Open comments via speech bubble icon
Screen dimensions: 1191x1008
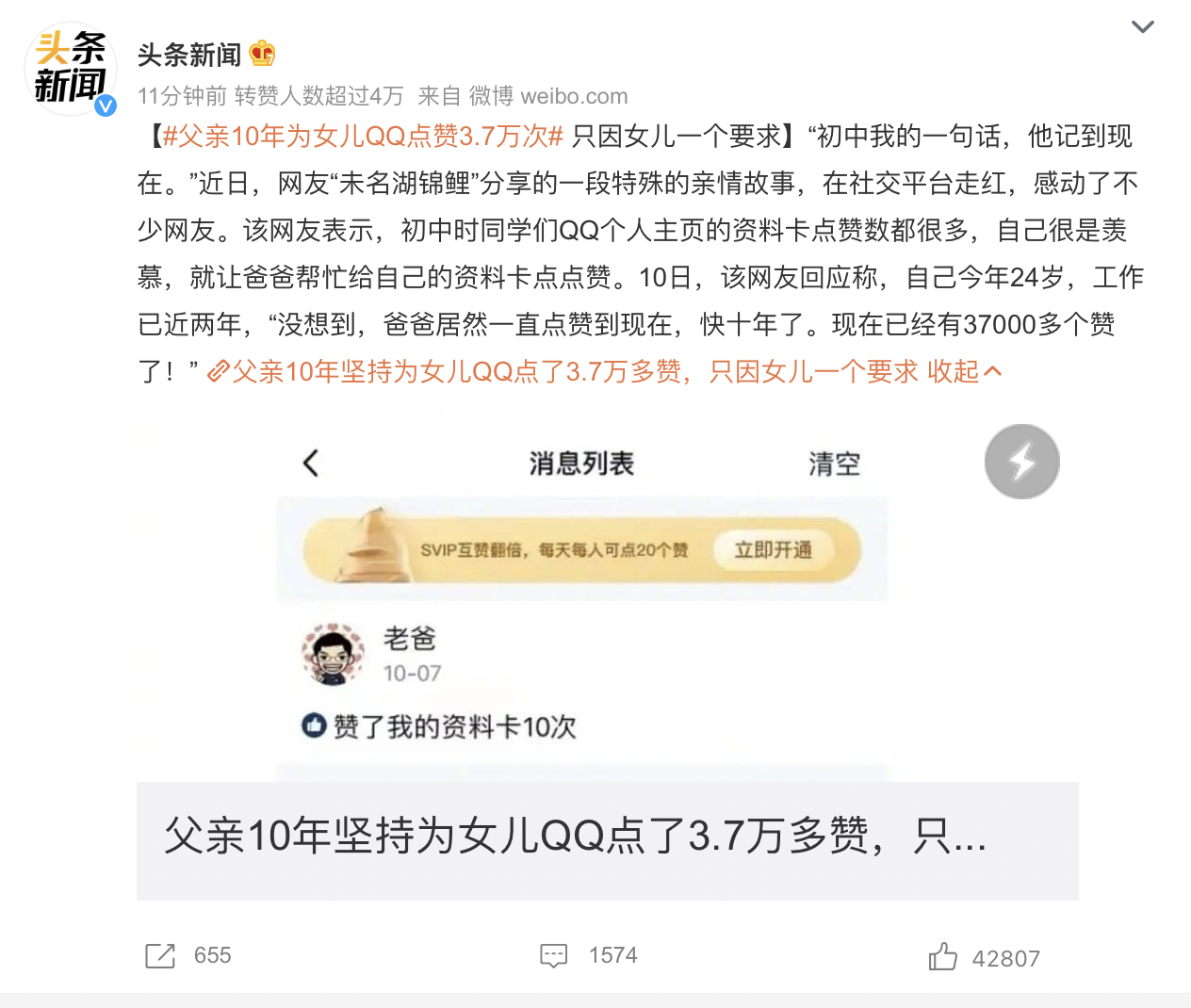tap(554, 955)
